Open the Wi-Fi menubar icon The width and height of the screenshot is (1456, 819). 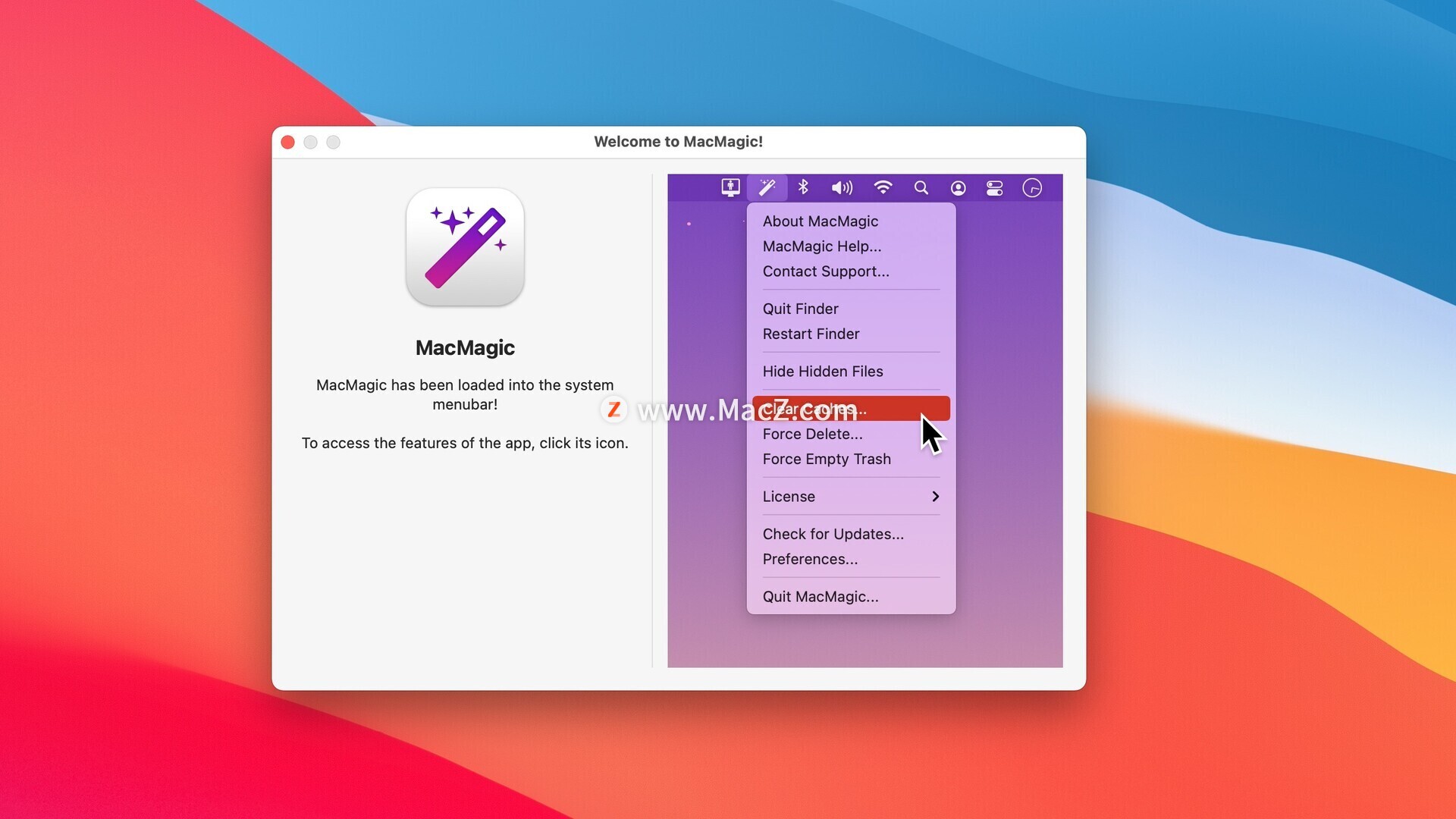point(883,187)
